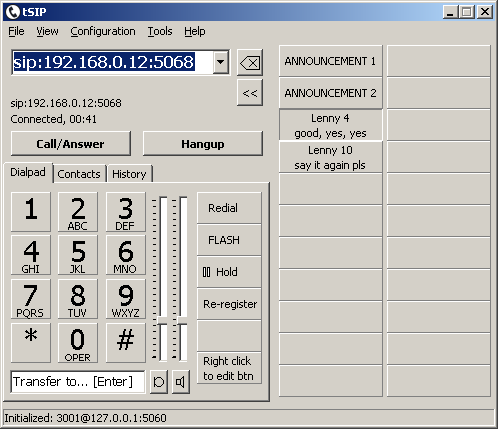Click the Transfer to... input field
This screenshot has width=498, height=429.
(x=78, y=382)
